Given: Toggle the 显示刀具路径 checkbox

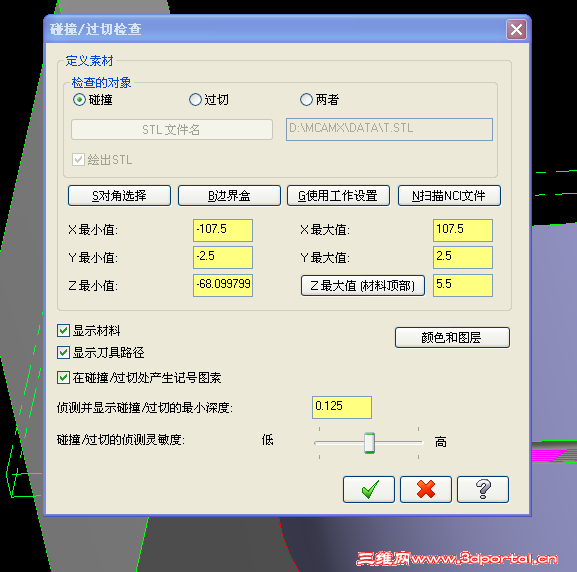Looking at the screenshot, I should pos(63,353).
